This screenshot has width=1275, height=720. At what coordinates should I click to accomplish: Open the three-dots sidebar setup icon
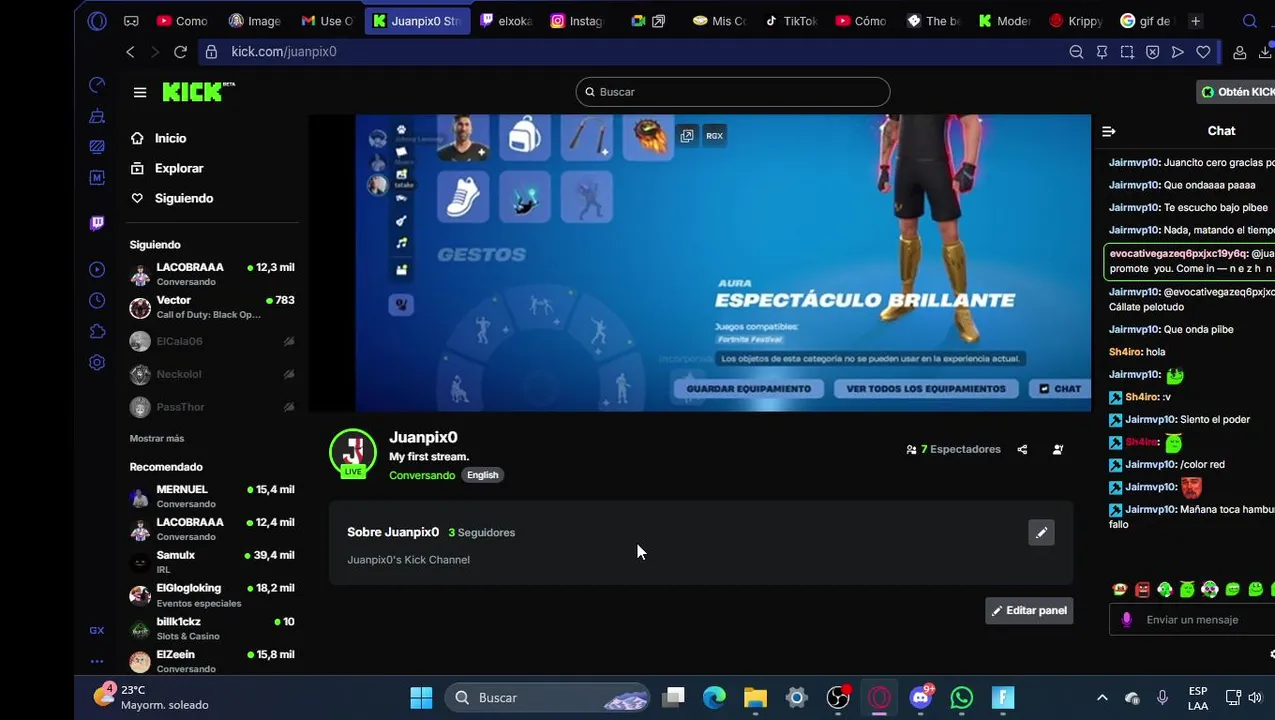coord(97,661)
